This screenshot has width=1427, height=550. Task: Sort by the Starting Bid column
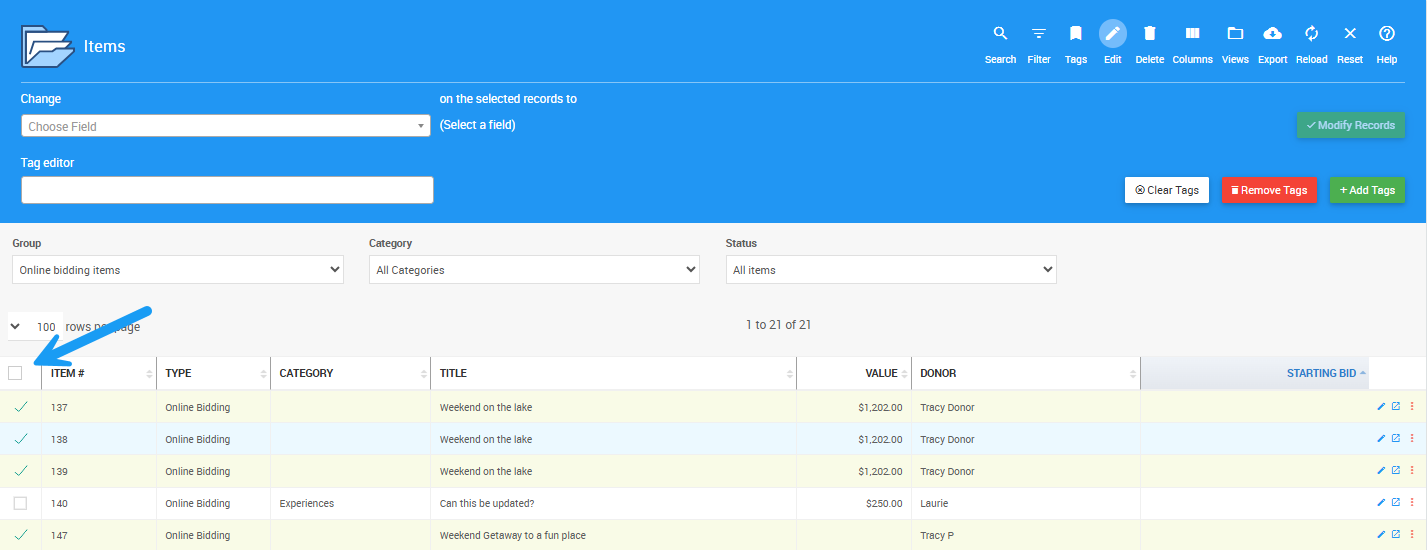click(1320, 373)
